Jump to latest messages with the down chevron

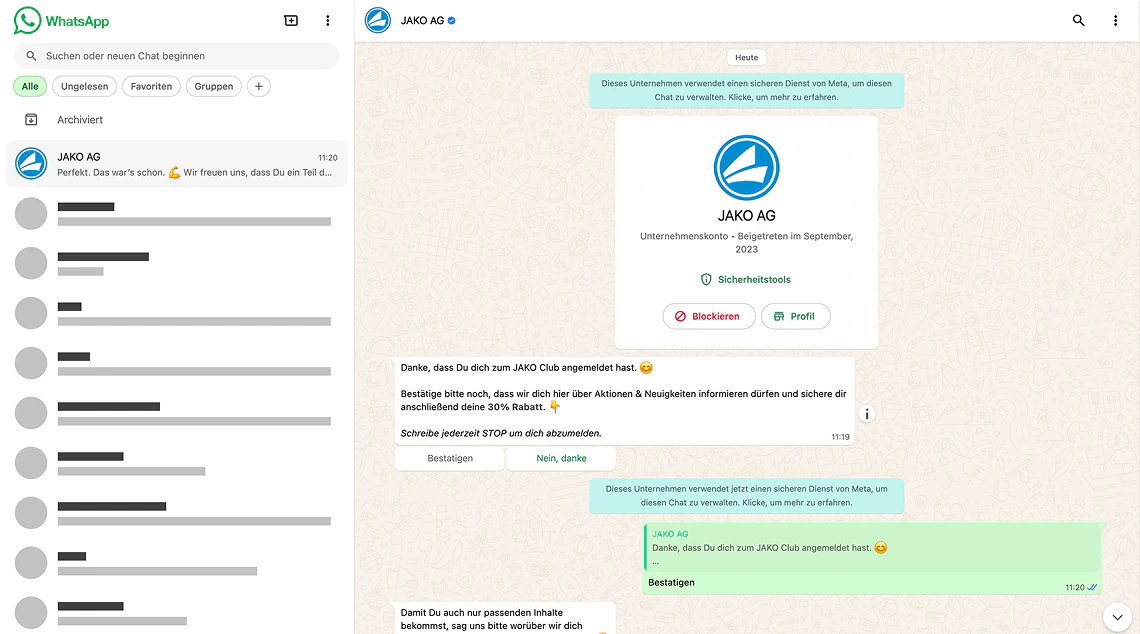click(1117, 617)
